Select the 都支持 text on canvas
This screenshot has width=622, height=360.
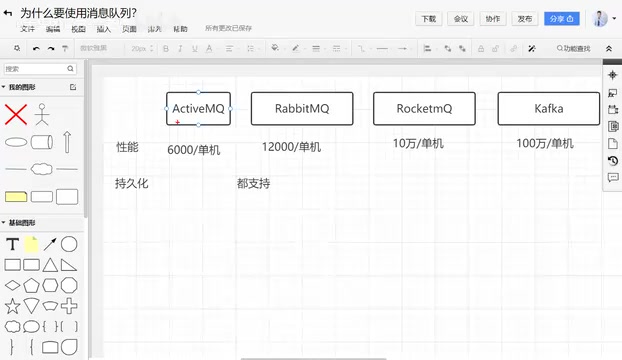coord(253,184)
